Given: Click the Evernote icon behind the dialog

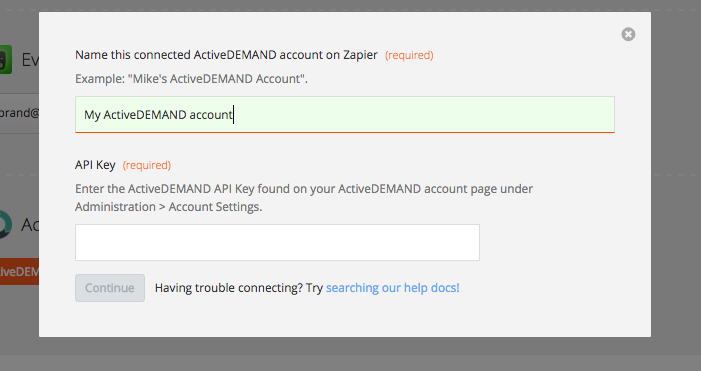Looking at the screenshot, I should coord(6,59).
